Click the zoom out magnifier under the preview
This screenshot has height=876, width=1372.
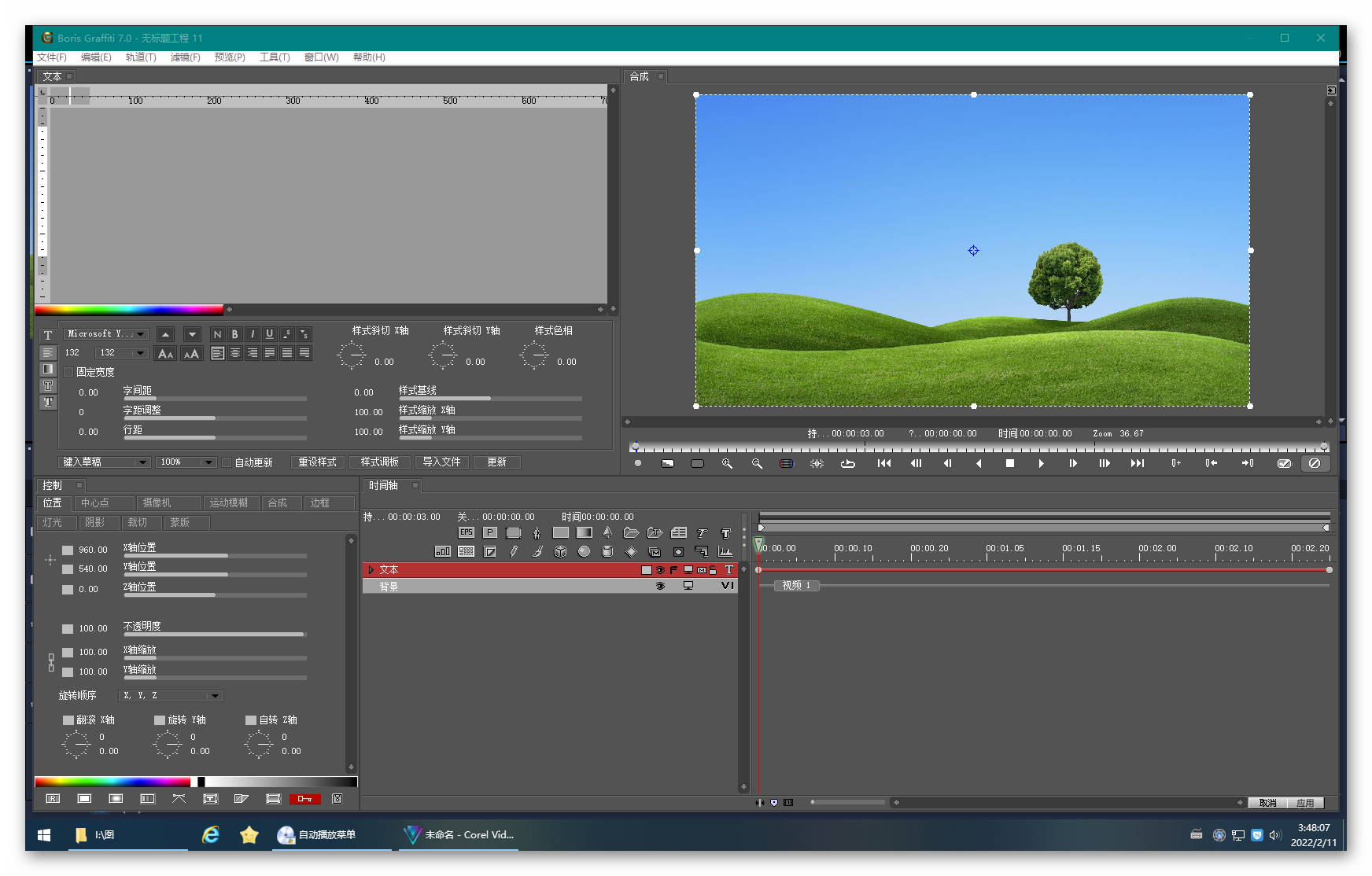click(x=757, y=464)
